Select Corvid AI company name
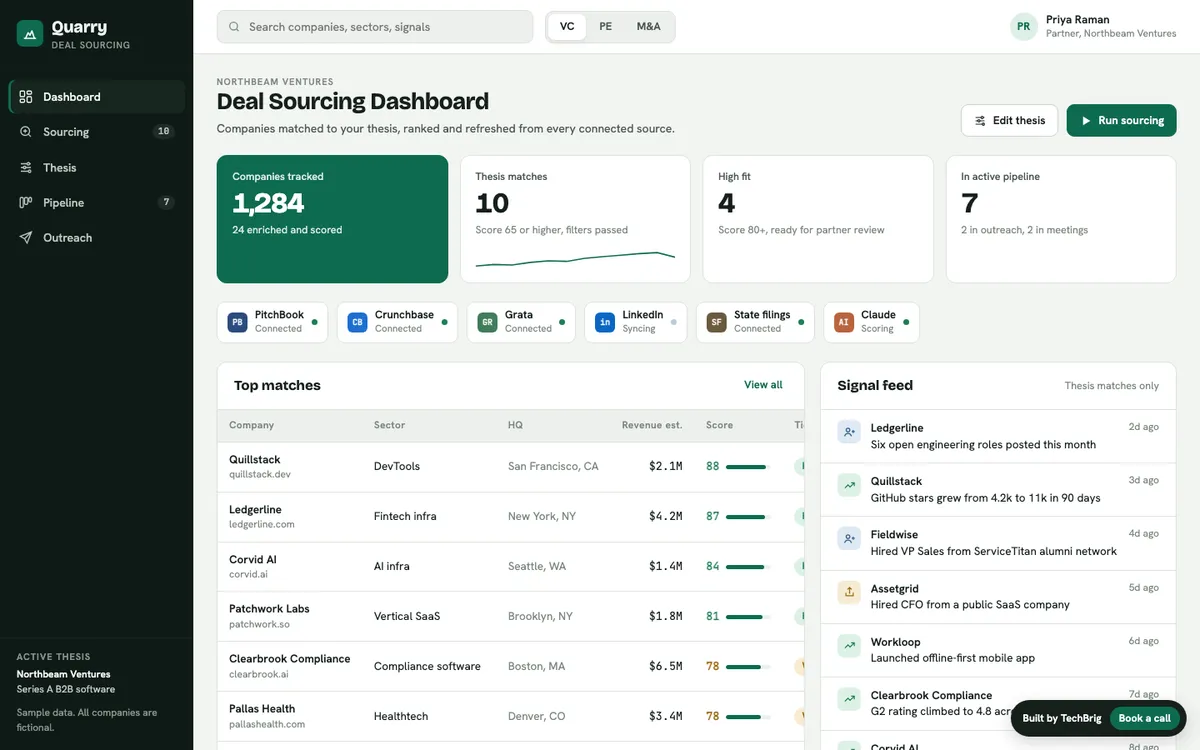 [x=253, y=559]
